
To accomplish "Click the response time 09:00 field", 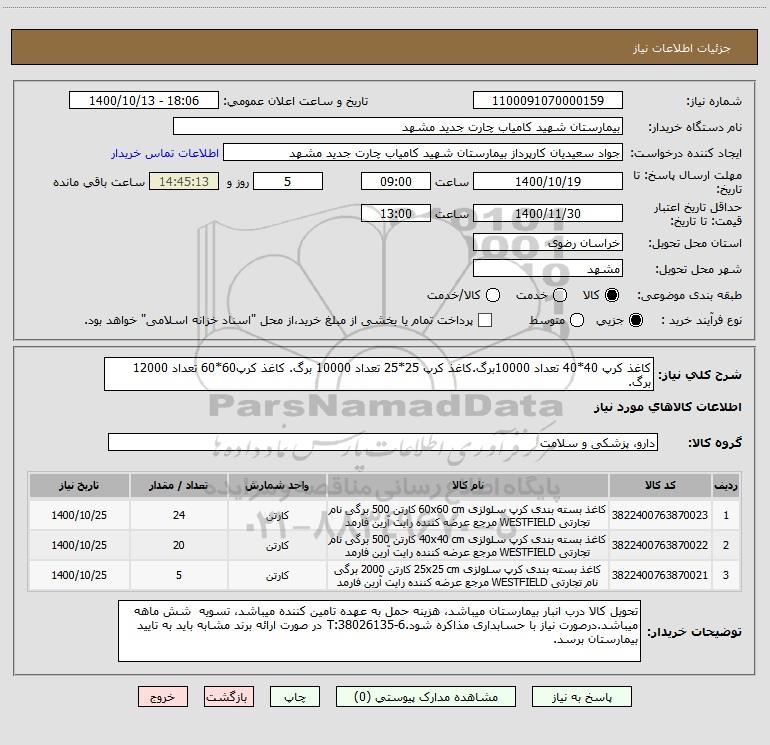I will click(396, 182).
